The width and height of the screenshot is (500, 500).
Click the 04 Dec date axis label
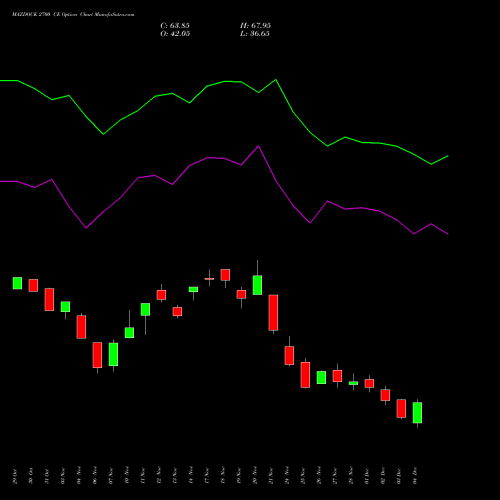point(415,476)
